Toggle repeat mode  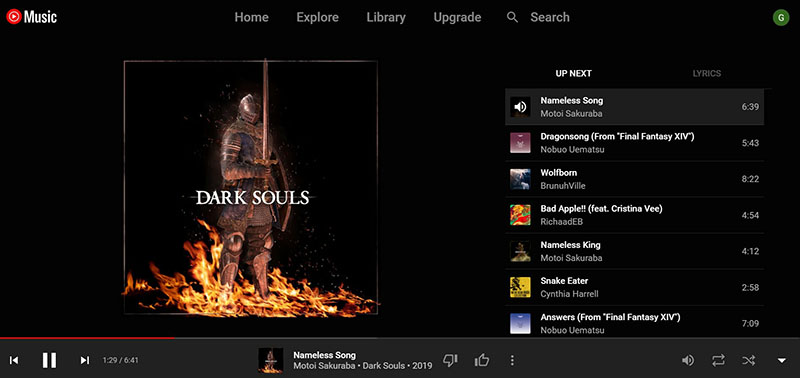tap(718, 361)
